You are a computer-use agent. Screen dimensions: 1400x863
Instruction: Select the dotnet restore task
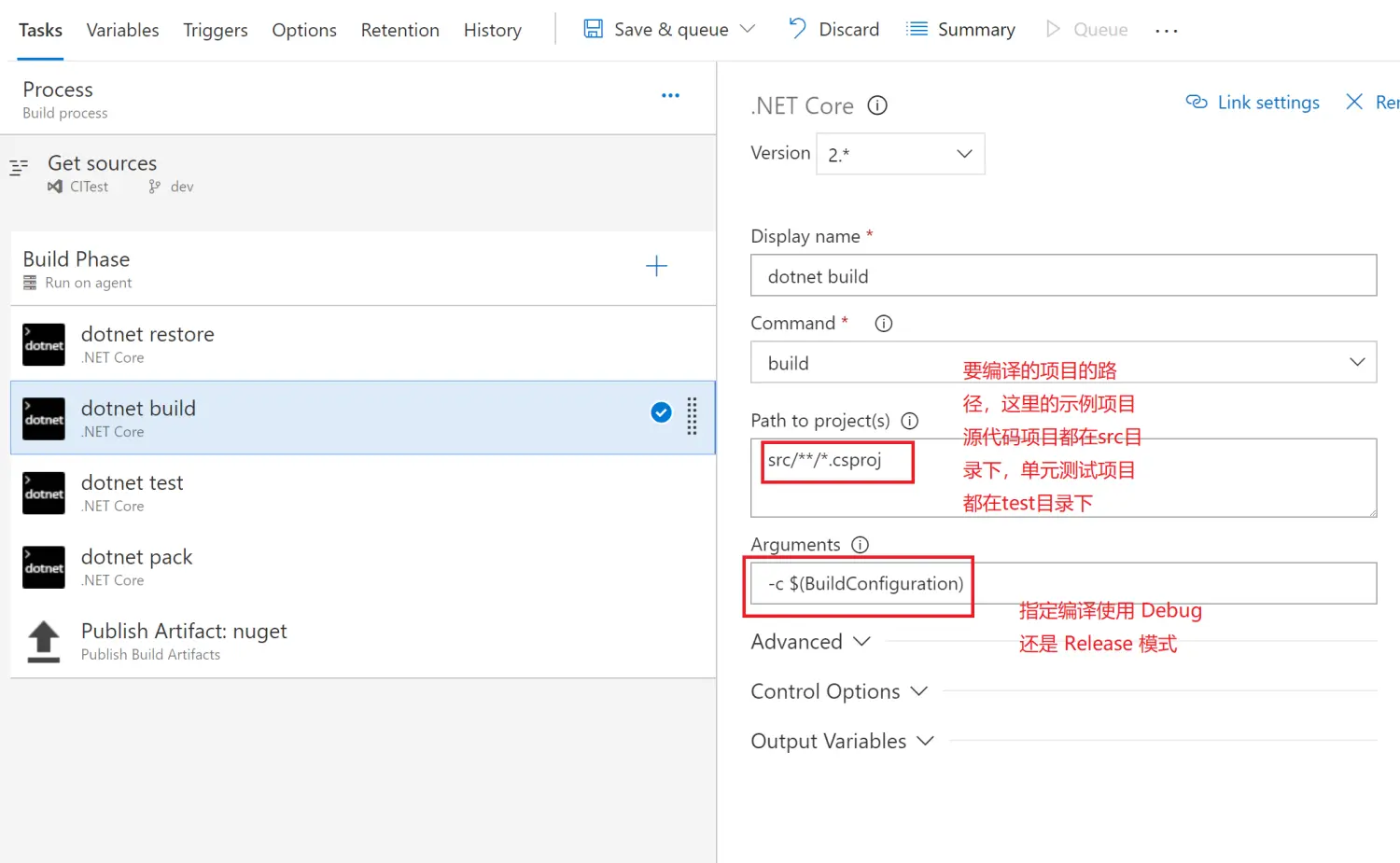(362, 343)
